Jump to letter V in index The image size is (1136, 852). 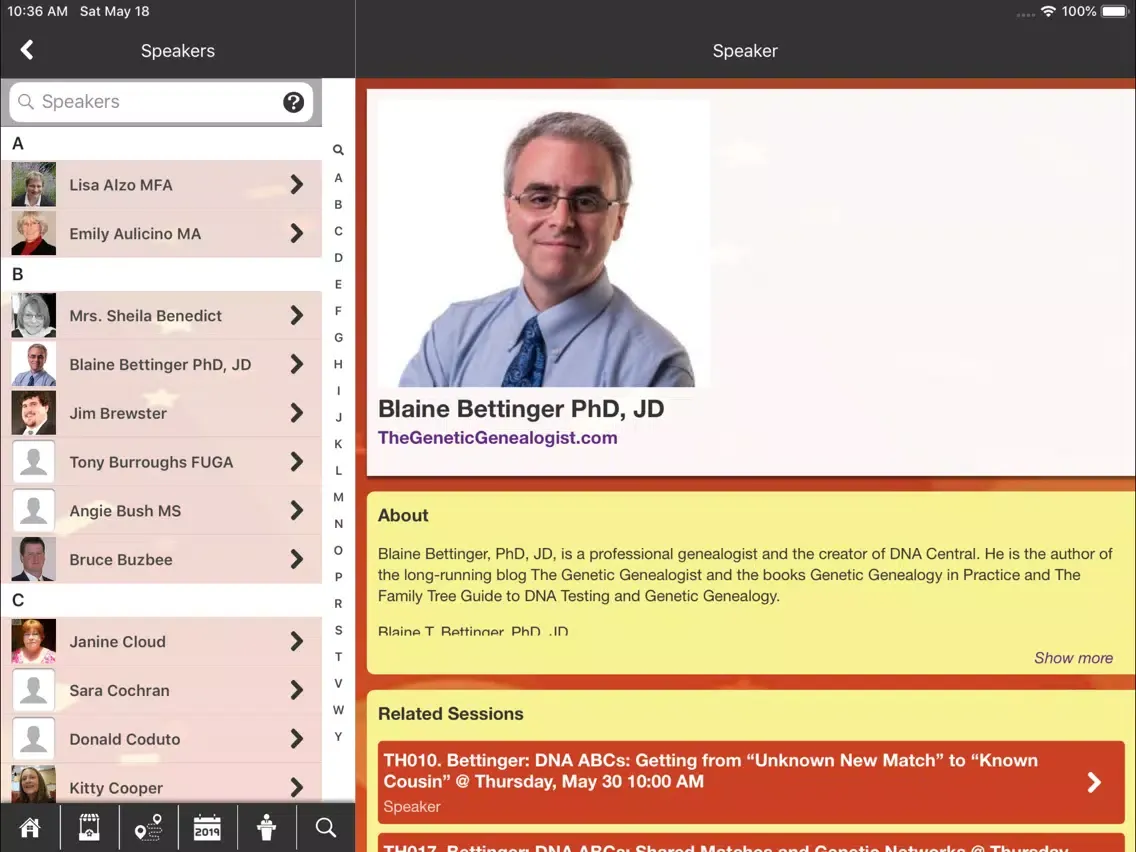coord(338,683)
